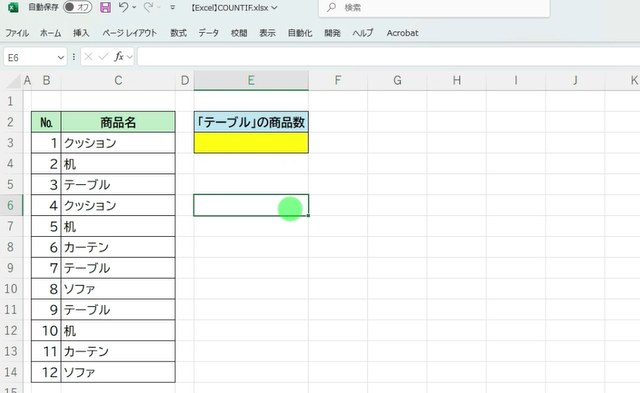Image resolution: width=640 pixels, height=393 pixels.
Task: Click the Select All corner triangle
Action: tap(14, 81)
